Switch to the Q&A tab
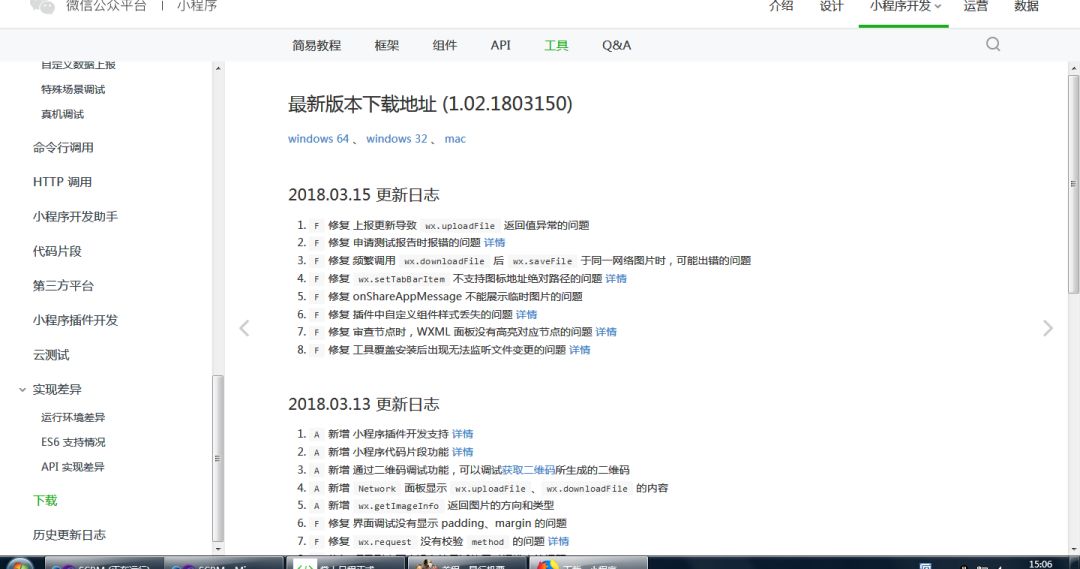The image size is (1080, 569). [x=616, y=45]
